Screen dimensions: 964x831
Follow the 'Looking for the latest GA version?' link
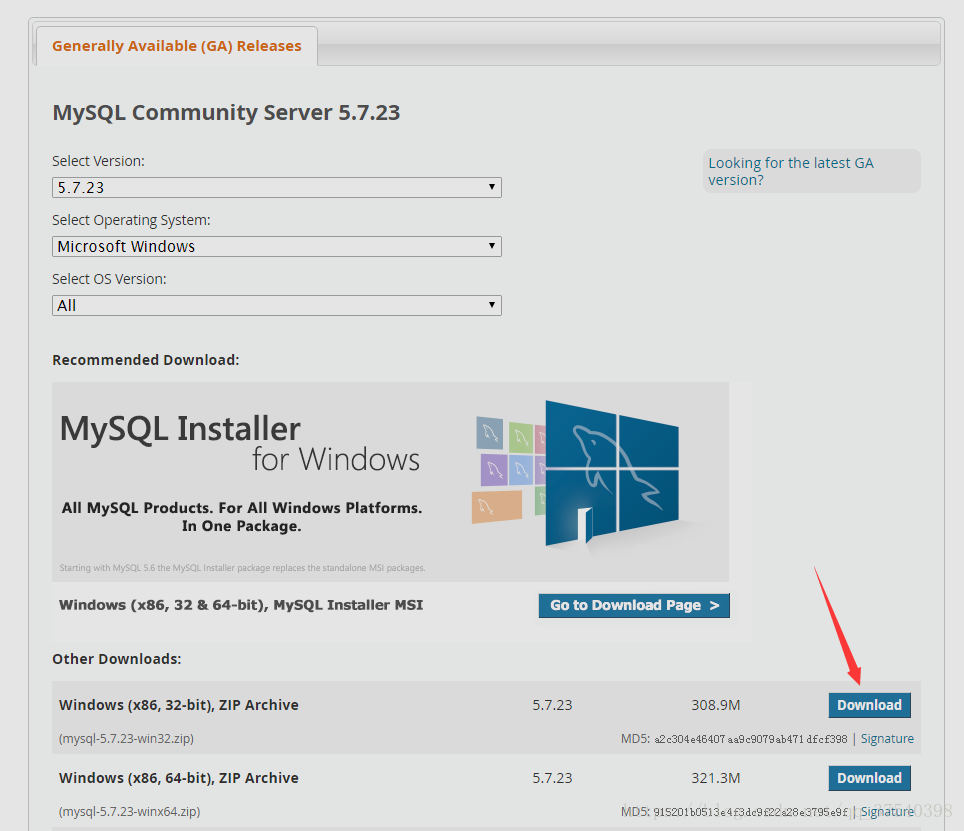[791, 171]
